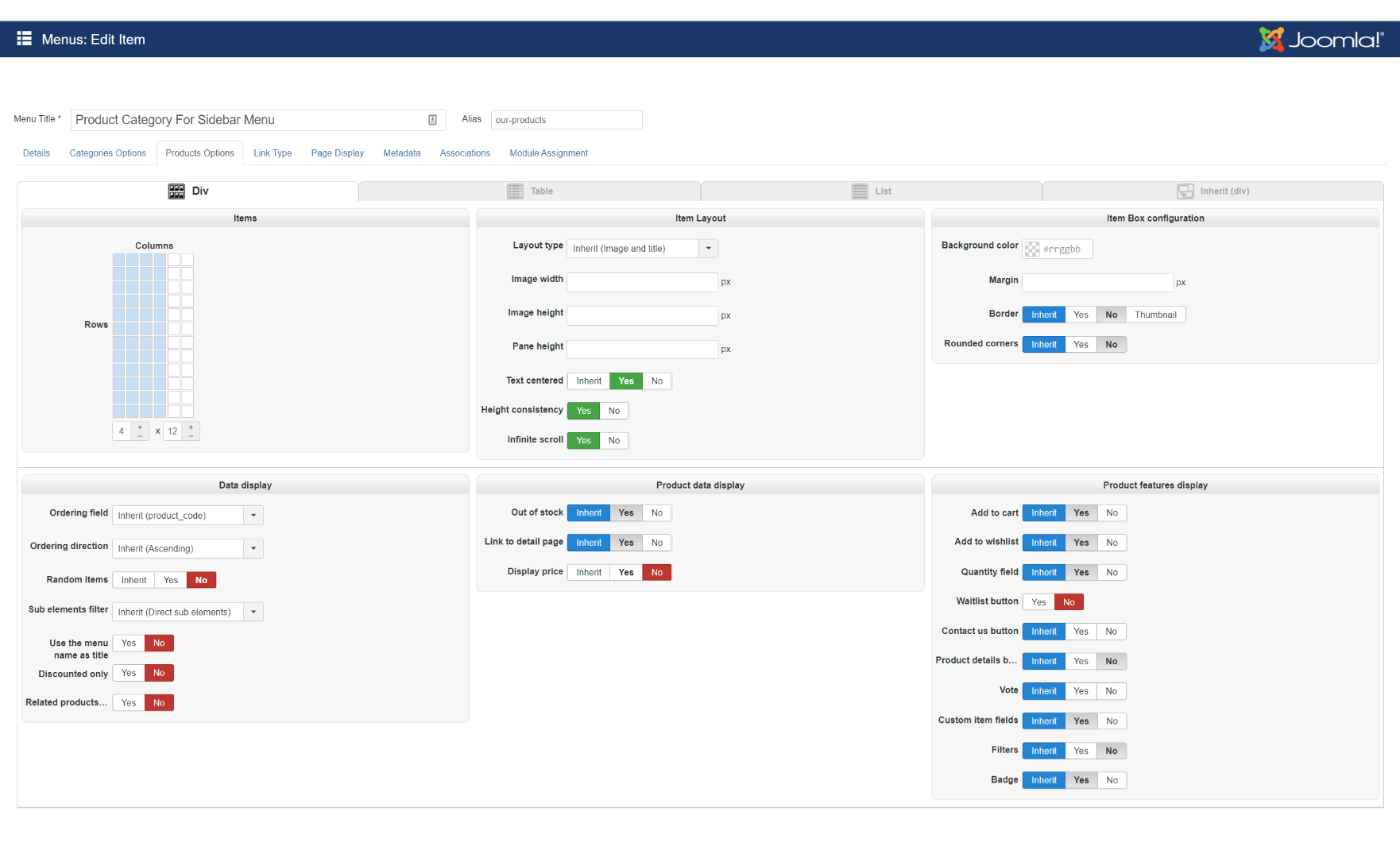Enable Use the menu name as title
Image resolution: width=1400 pixels, height=858 pixels.
[129, 643]
